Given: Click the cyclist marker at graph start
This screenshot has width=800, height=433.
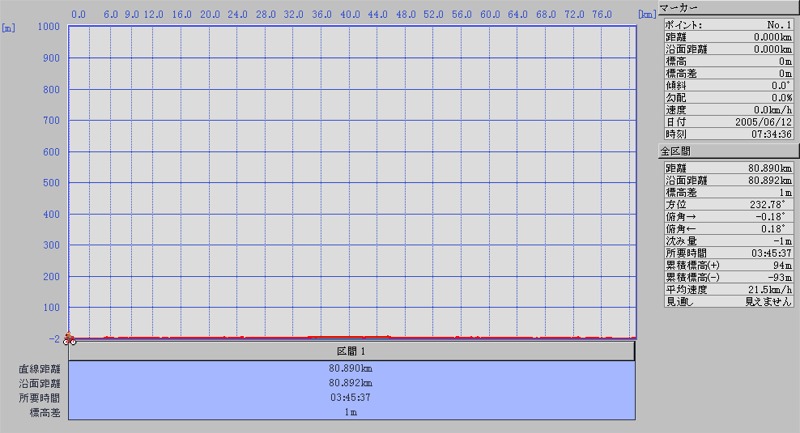Looking at the screenshot, I should [x=69, y=338].
